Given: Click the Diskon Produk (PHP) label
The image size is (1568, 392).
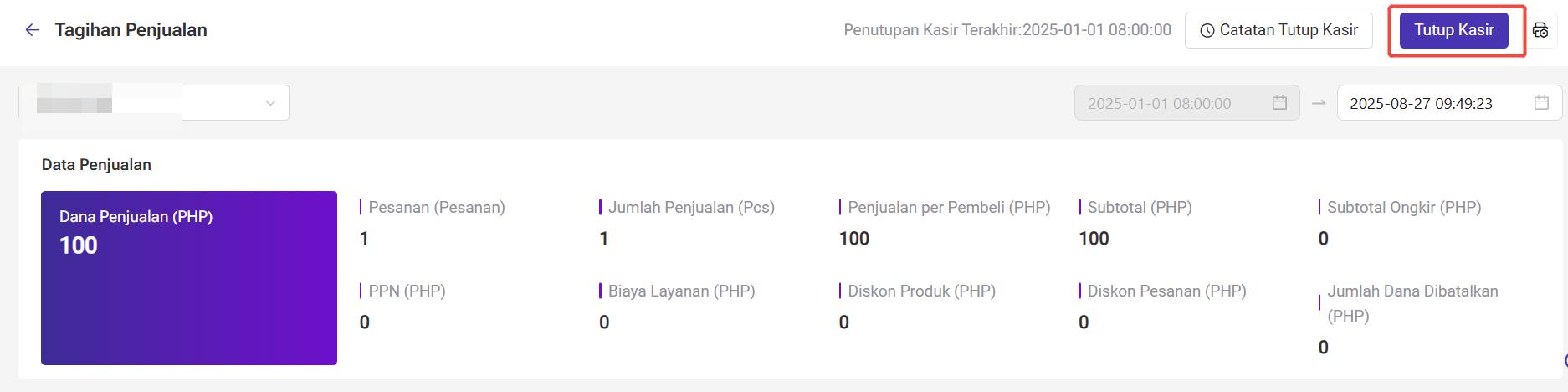Looking at the screenshot, I should tap(921, 291).
